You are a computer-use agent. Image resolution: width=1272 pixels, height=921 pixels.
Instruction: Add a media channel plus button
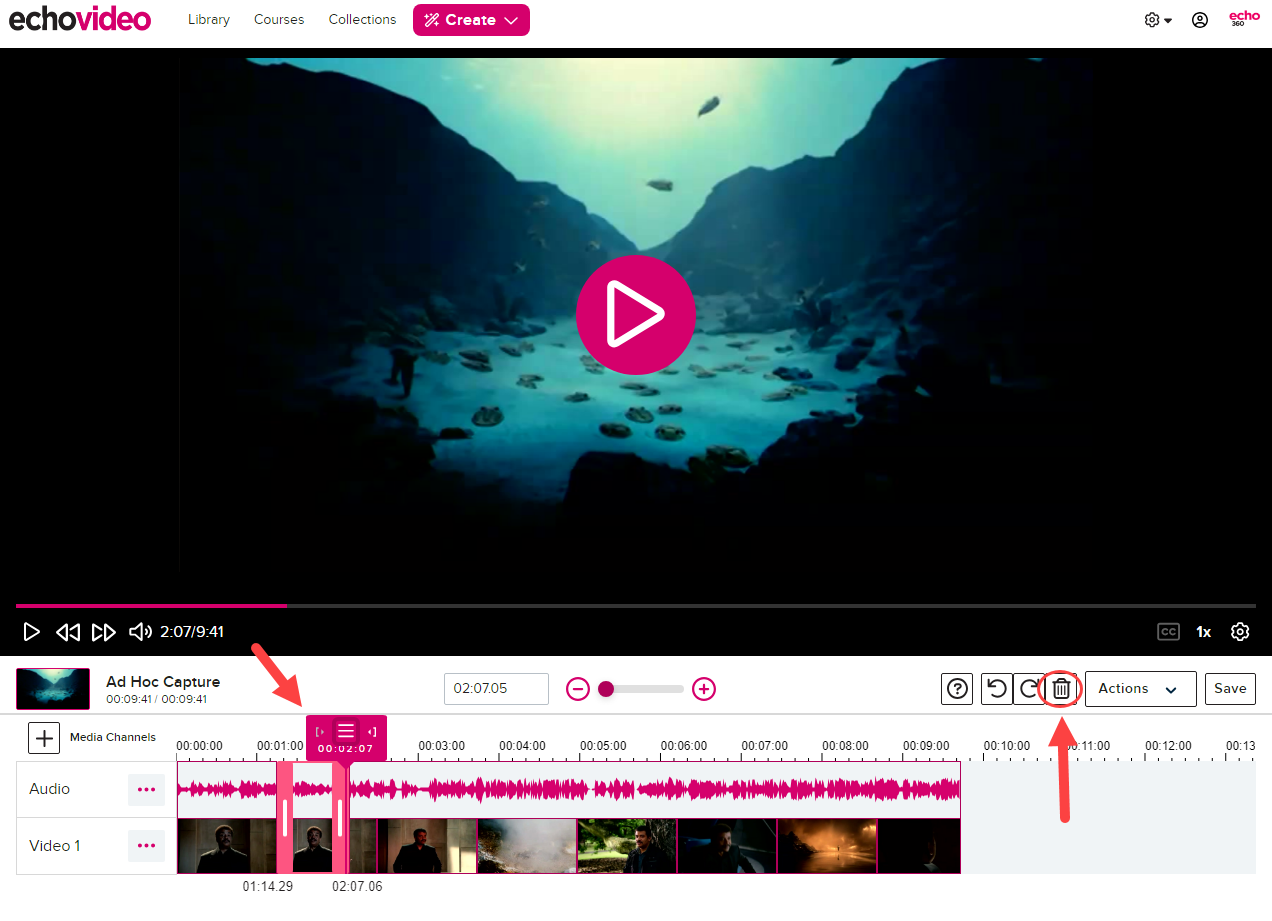(44, 738)
